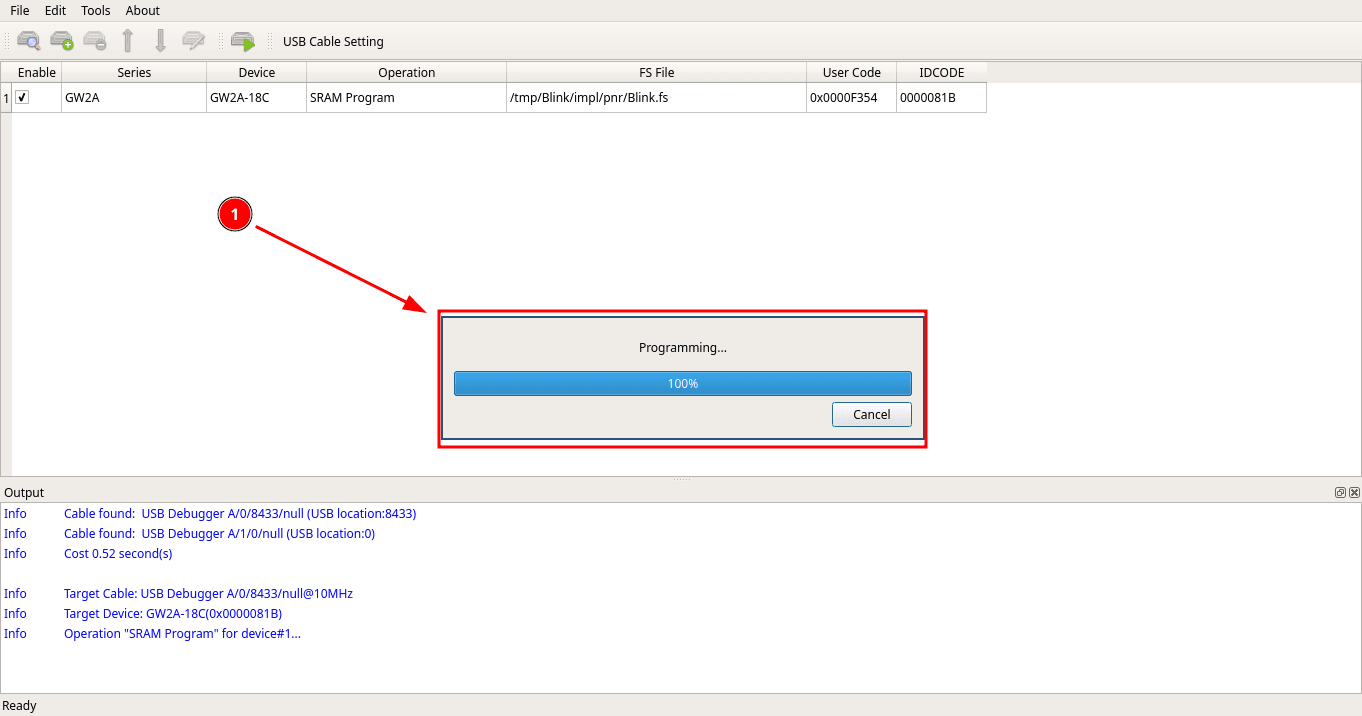Click the IDCODE column header
Image resolution: width=1362 pixels, height=716 pixels.
[x=942, y=72]
